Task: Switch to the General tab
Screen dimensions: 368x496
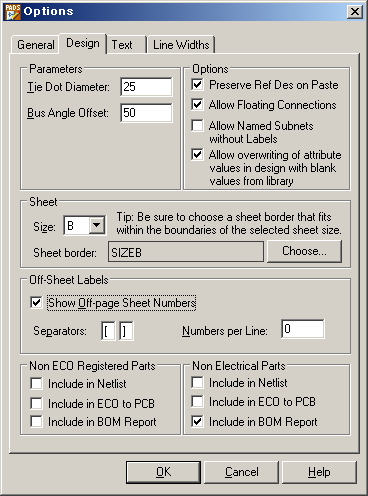Action: (x=36, y=45)
